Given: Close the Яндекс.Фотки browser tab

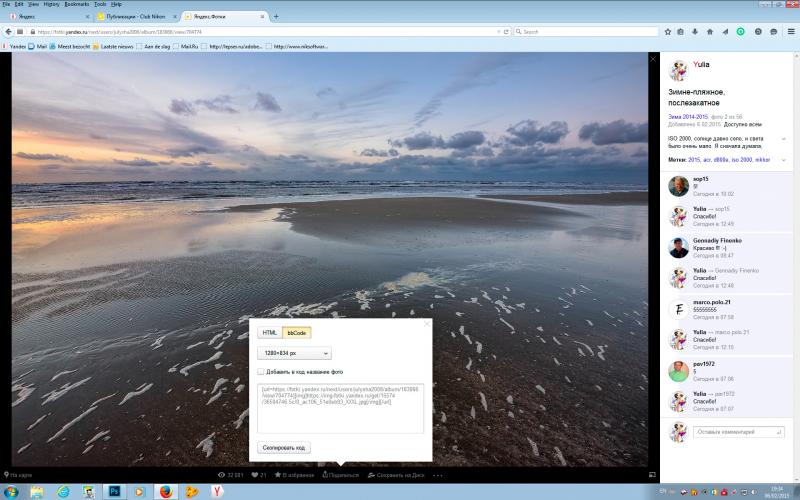Looking at the screenshot, I should click(263, 16).
